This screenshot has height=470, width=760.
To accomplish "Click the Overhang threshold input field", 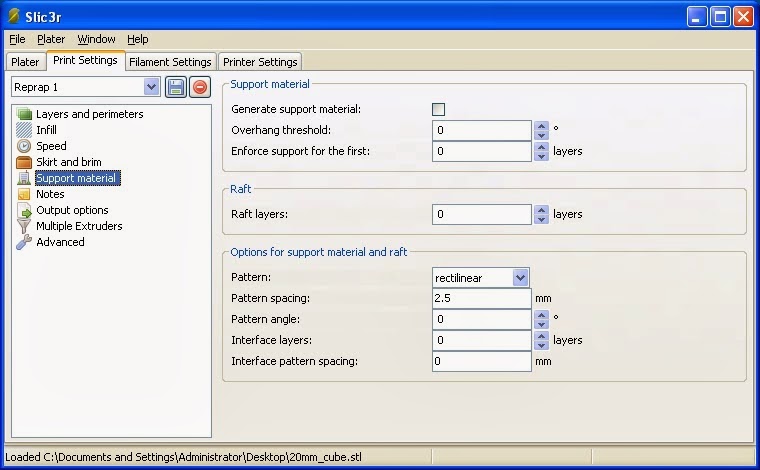I will tap(482, 130).
